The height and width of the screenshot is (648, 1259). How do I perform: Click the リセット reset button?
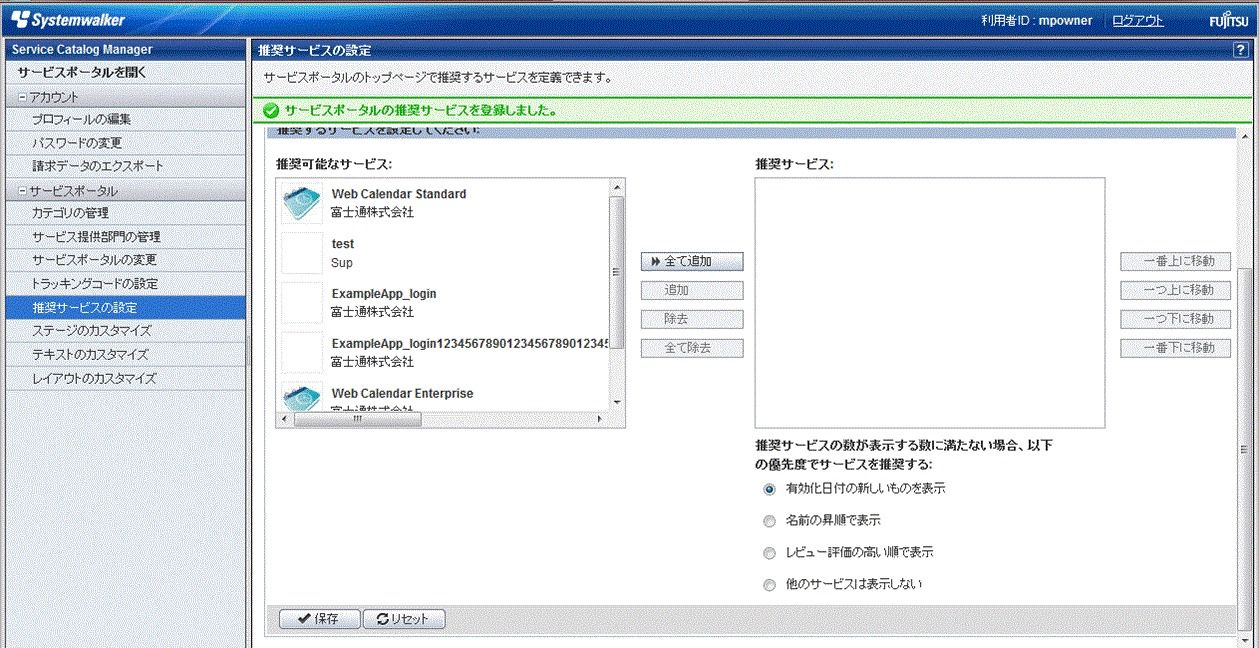coord(404,619)
